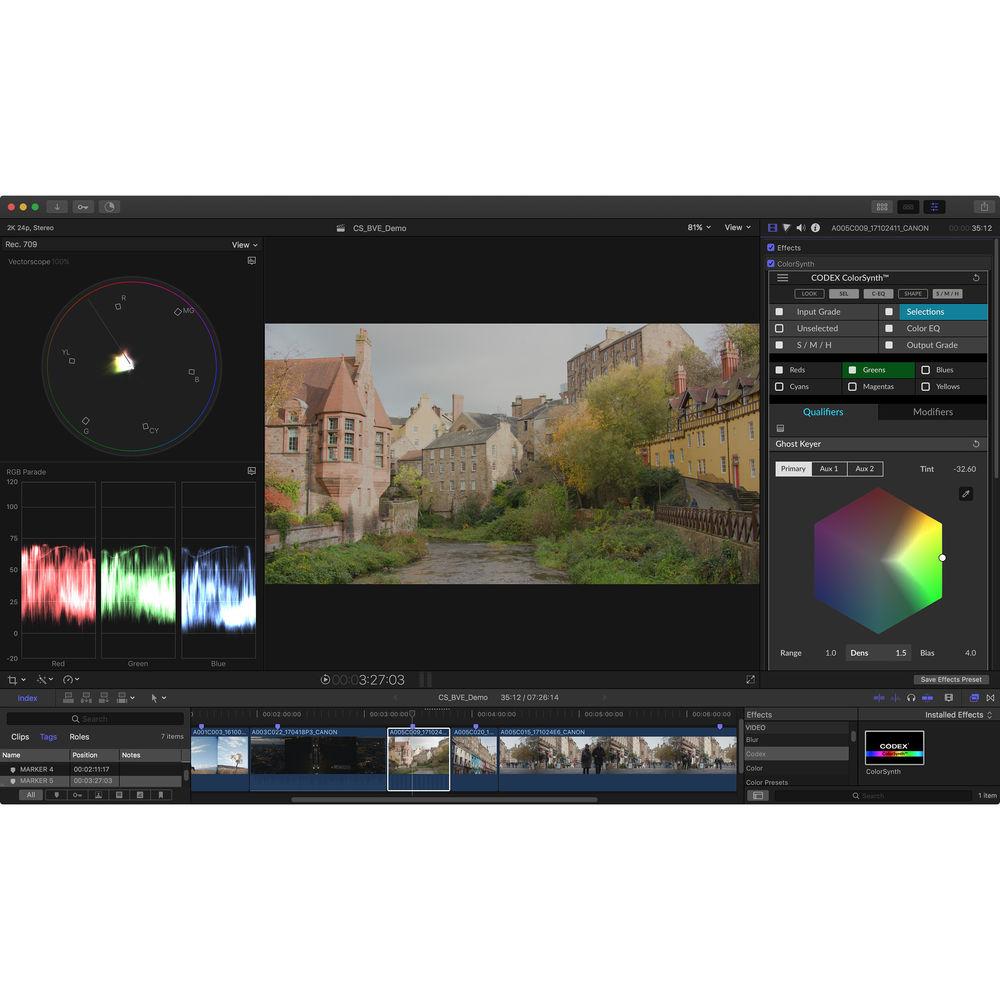Select the eyedropper beside the color hexagon
1000x1000 pixels.
[965, 494]
